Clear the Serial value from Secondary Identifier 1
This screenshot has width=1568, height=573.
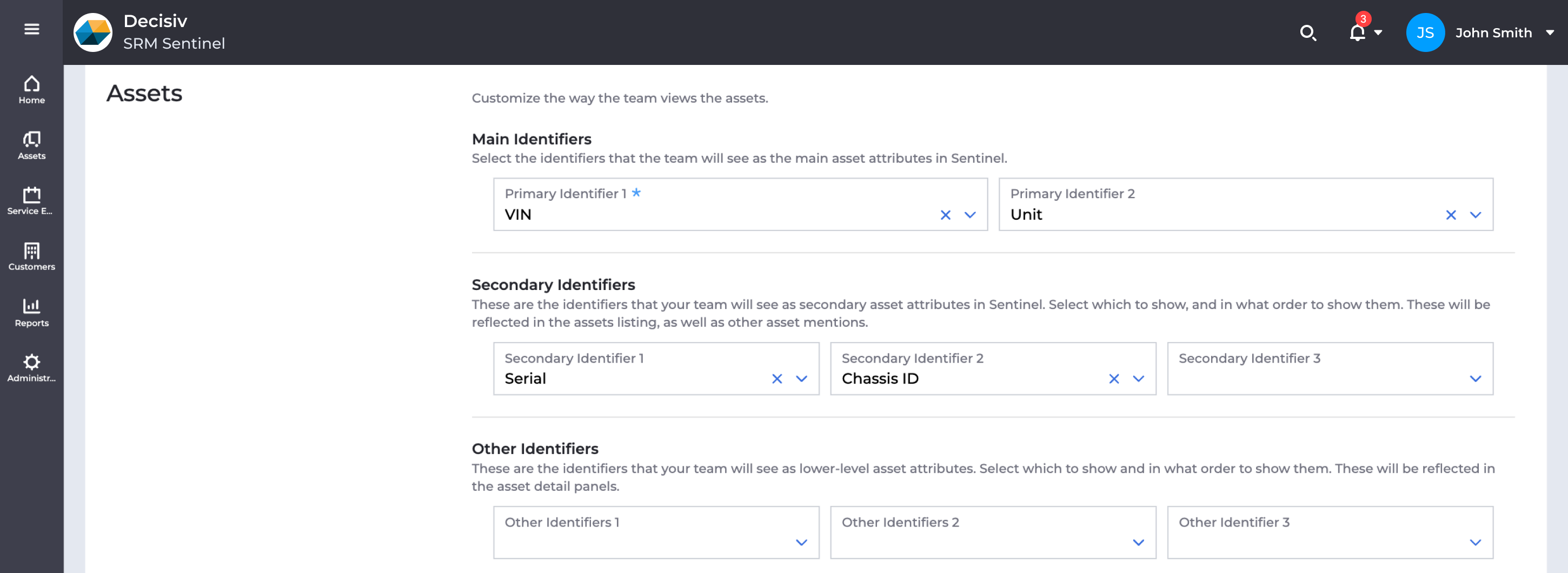776,378
